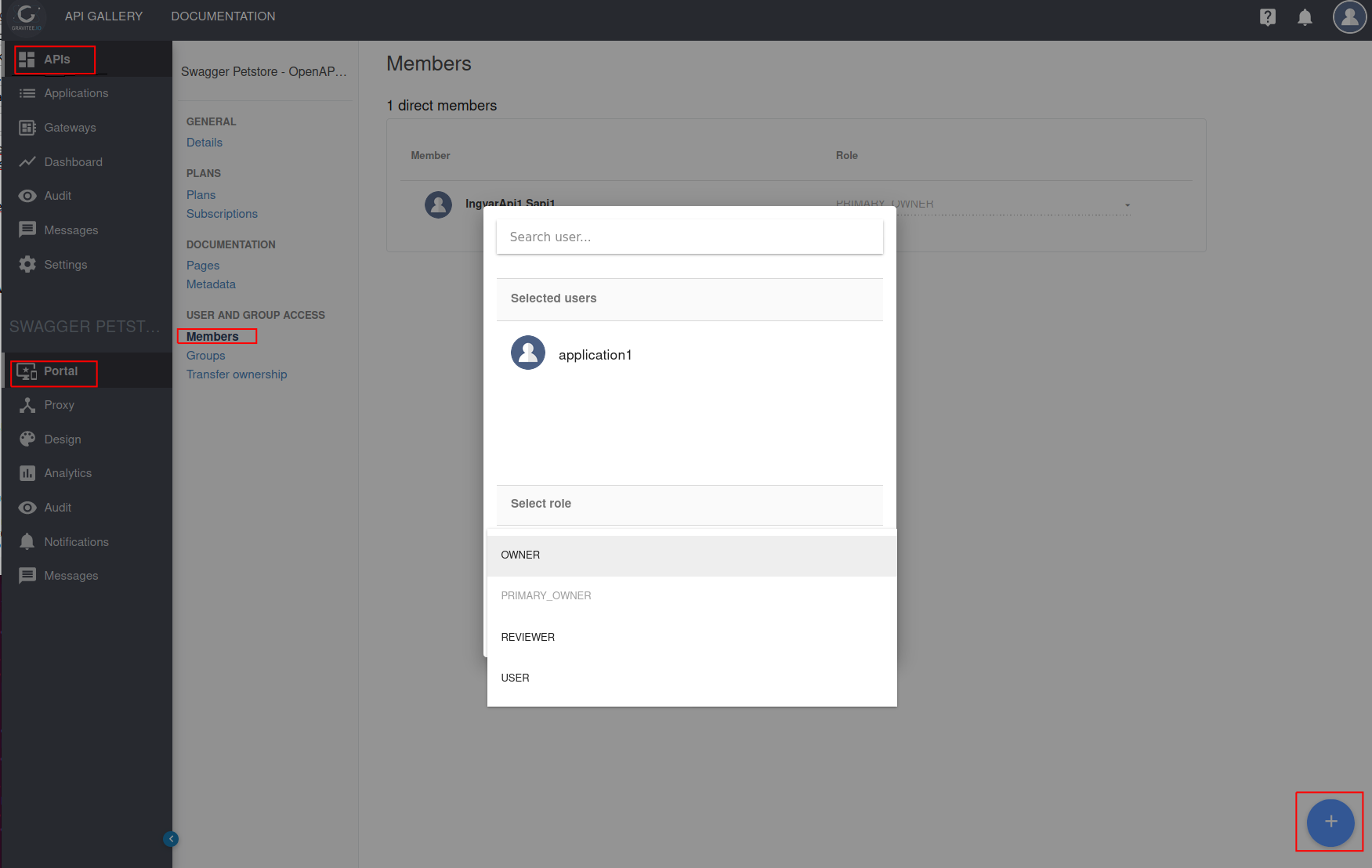Open the PRIMARY_OWNER role dropdown arrow
The height and width of the screenshot is (868, 1372).
[1128, 205]
